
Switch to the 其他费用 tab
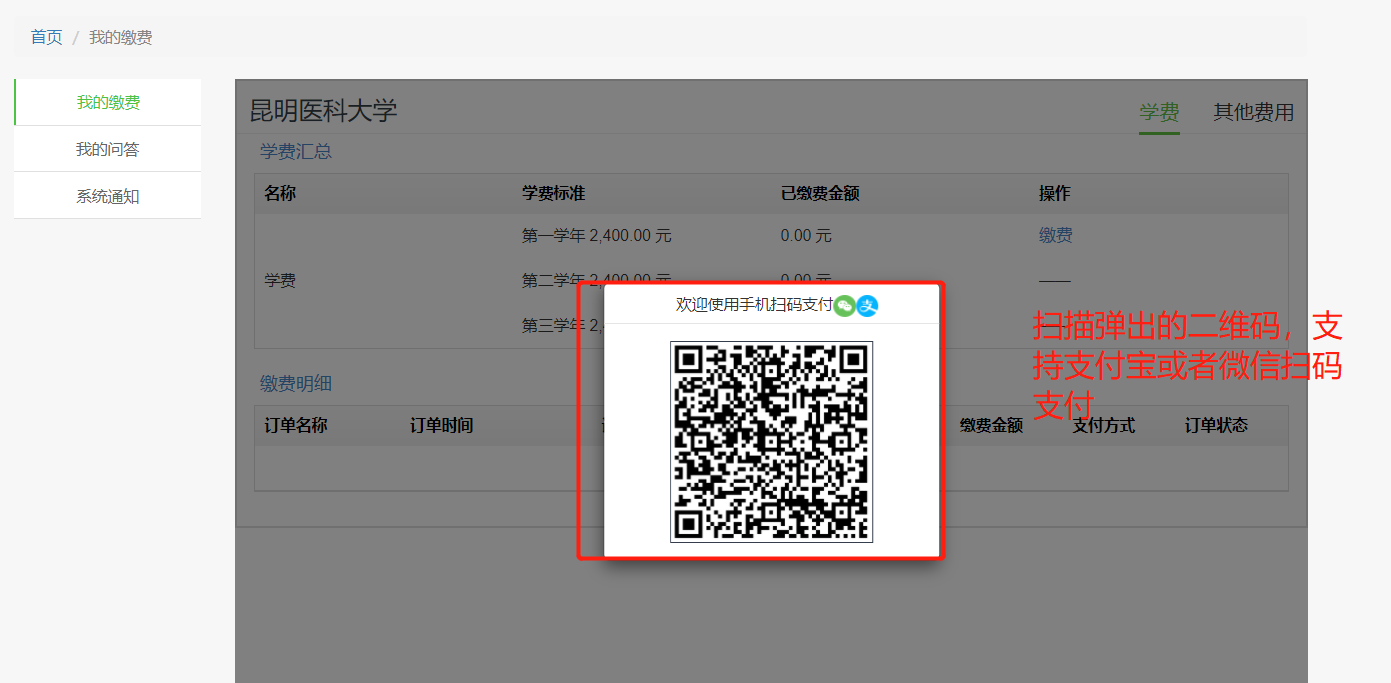(x=1253, y=112)
